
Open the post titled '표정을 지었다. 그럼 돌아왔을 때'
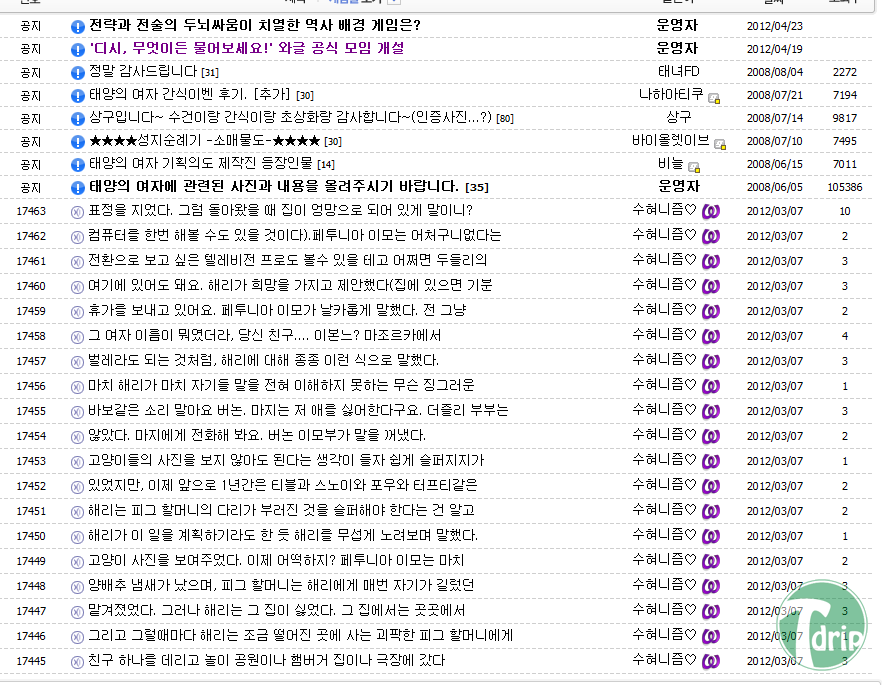281,211
